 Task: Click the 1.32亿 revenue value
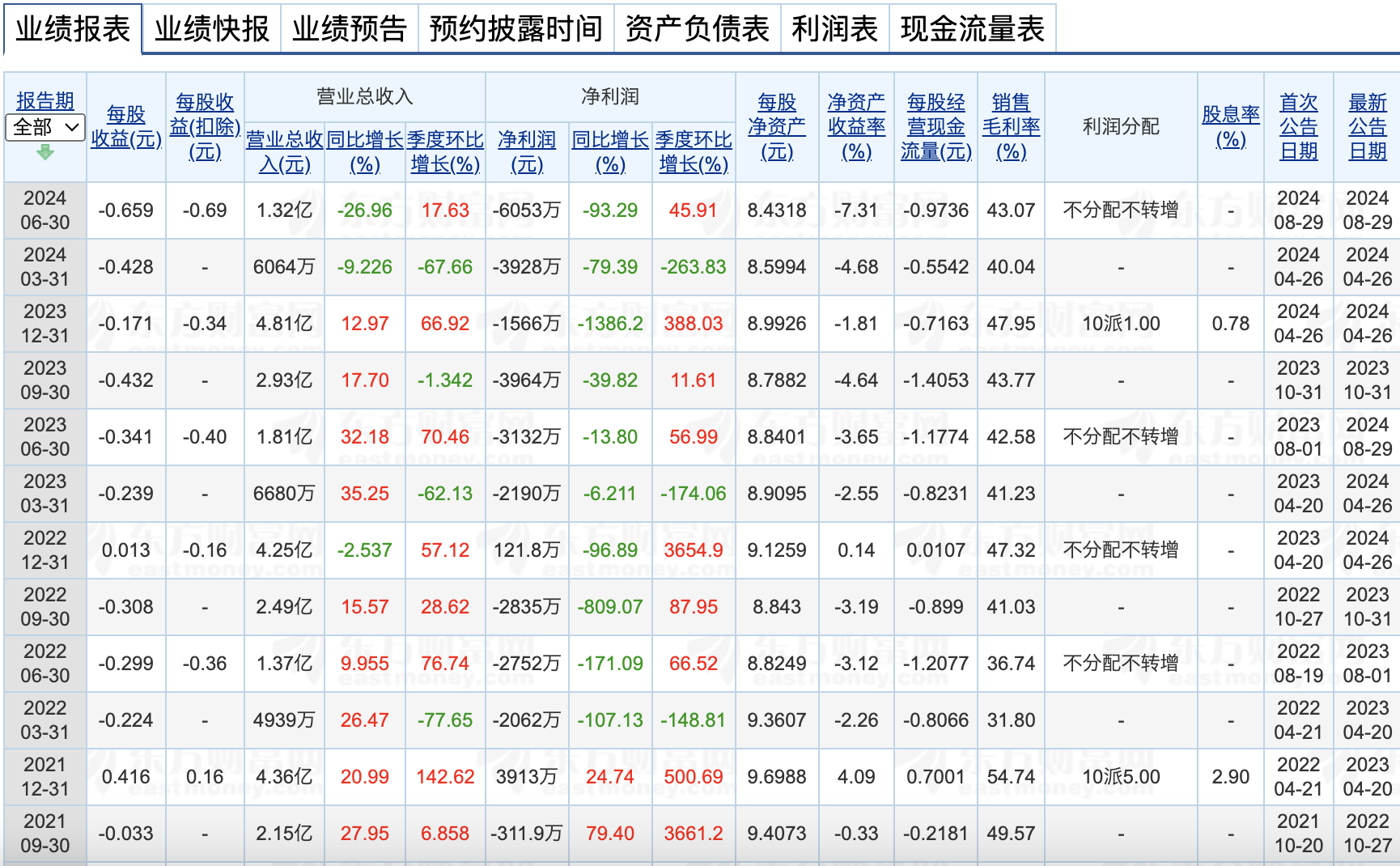[284, 210]
